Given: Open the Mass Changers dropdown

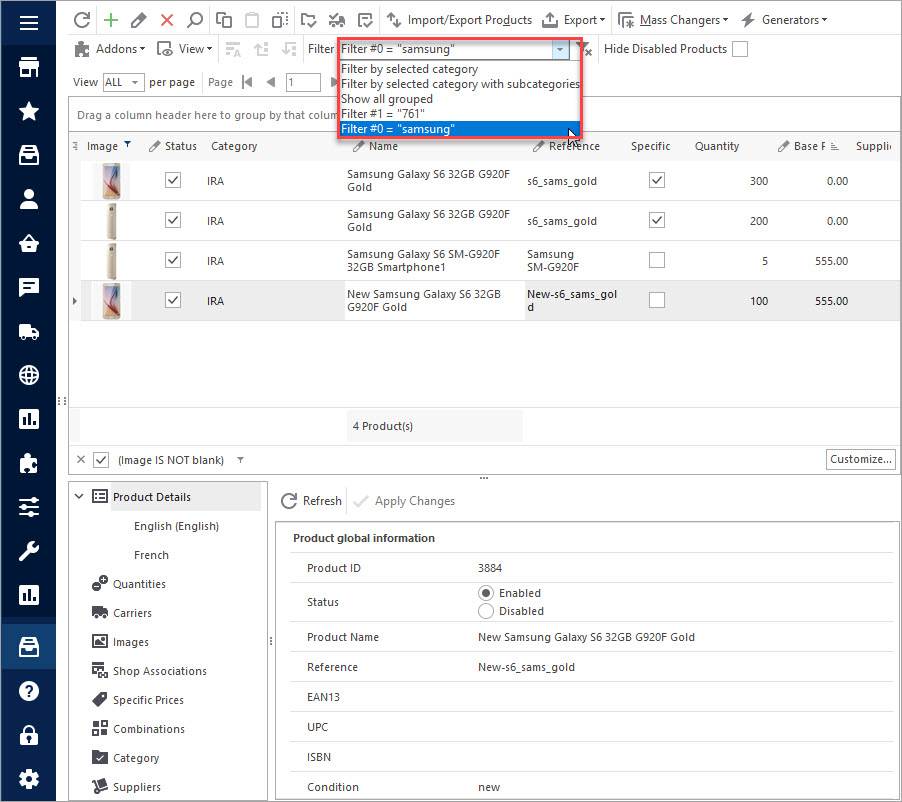Looking at the screenshot, I should (x=673, y=20).
